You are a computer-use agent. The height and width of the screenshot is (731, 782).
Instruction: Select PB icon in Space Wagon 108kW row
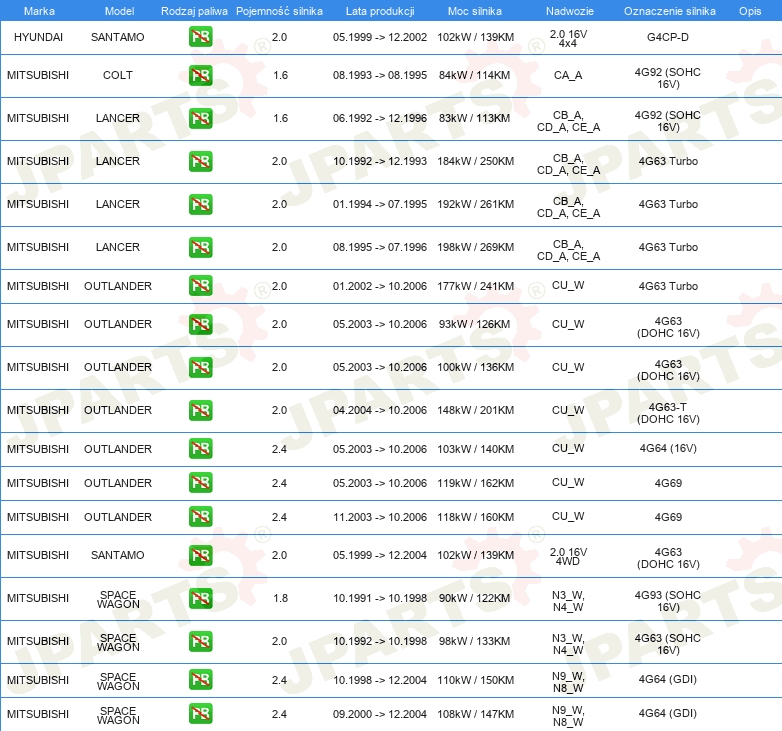coord(200,714)
